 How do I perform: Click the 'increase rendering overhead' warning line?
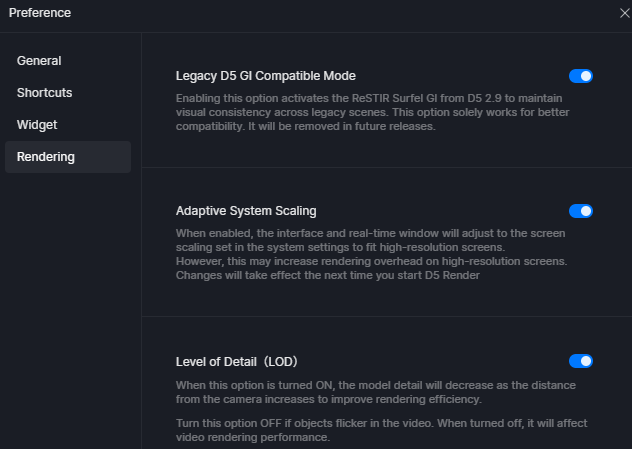click(371, 261)
